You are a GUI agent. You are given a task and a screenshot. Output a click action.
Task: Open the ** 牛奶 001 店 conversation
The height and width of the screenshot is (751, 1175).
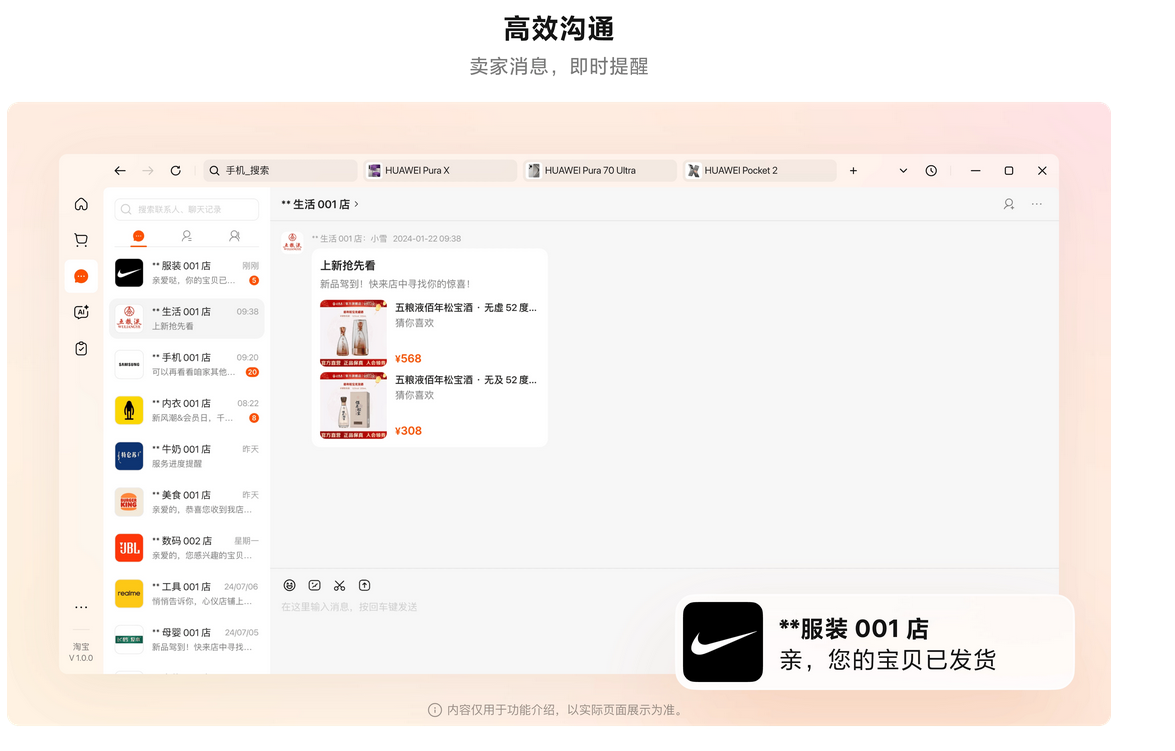187,456
